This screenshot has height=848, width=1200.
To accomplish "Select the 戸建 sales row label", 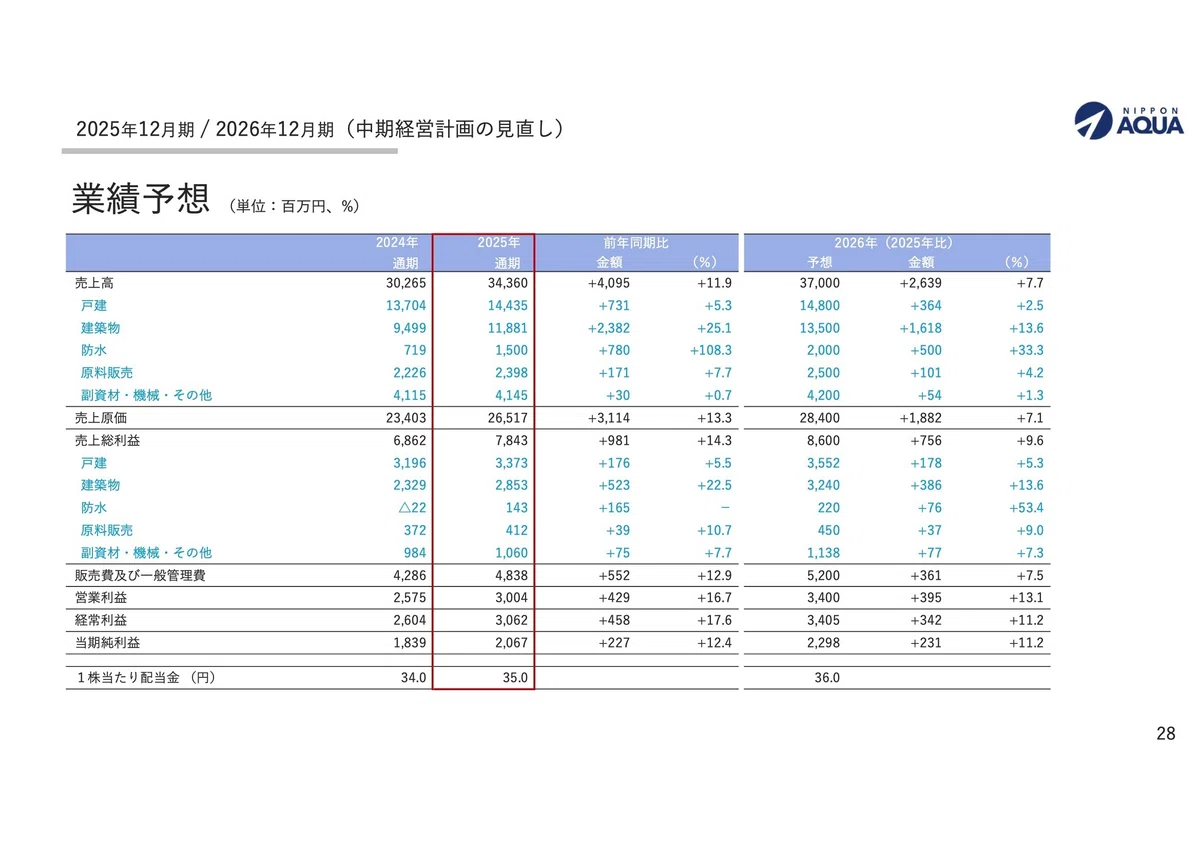I will (94, 305).
